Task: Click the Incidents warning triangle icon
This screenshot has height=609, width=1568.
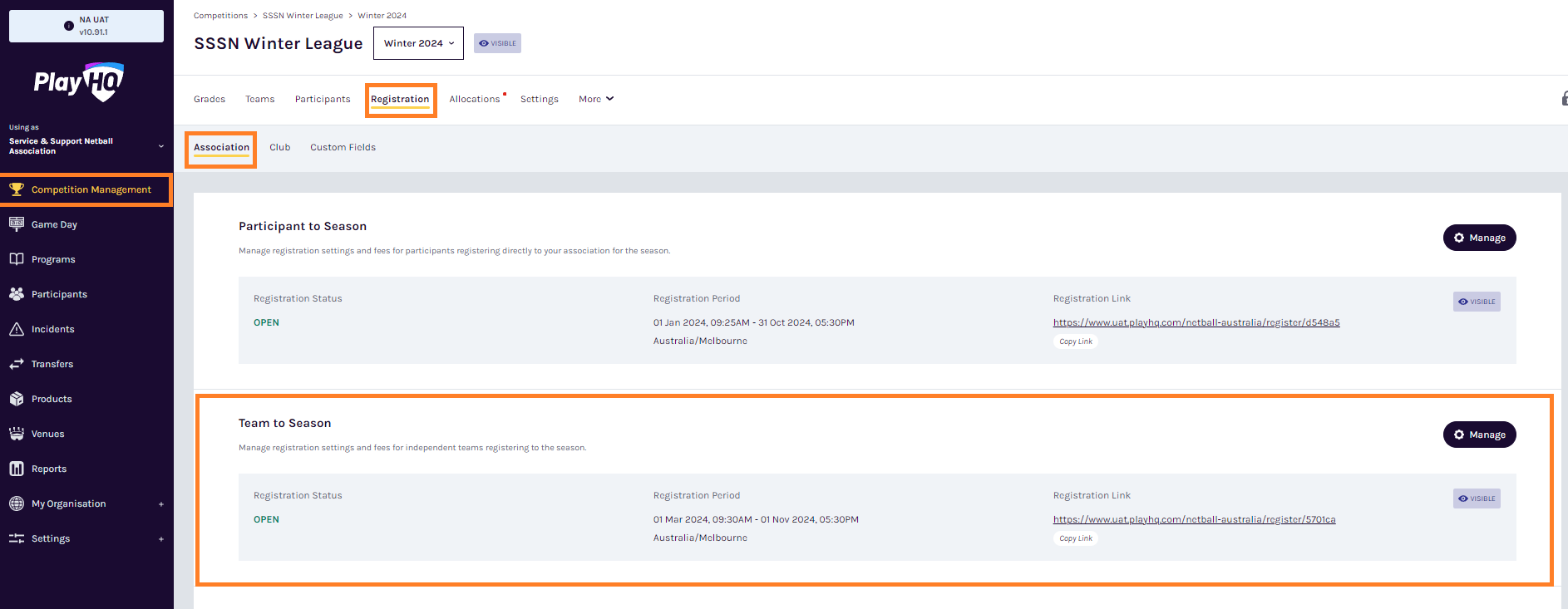Action: pyautogui.click(x=17, y=329)
